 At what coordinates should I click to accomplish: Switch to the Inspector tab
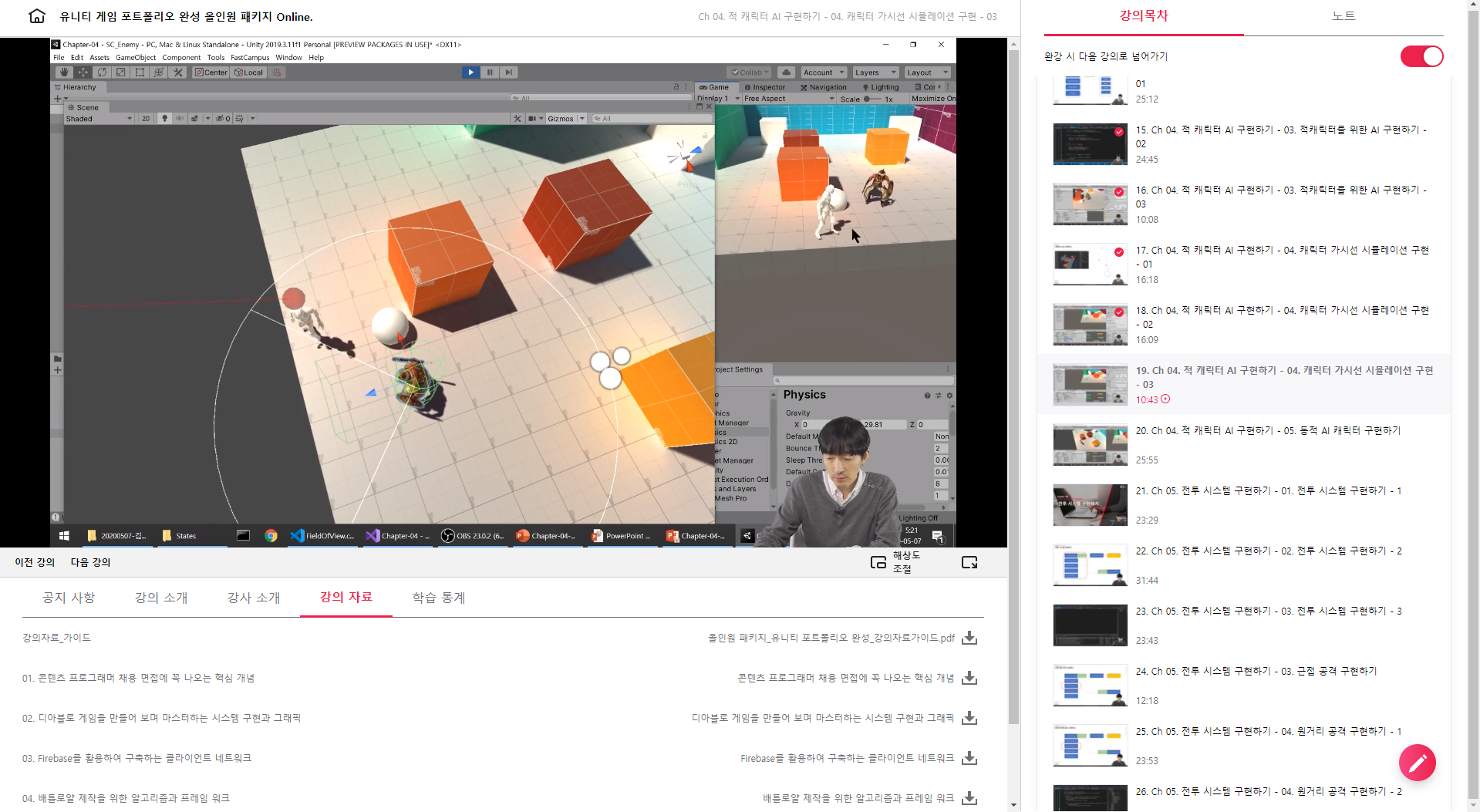point(765,87)
